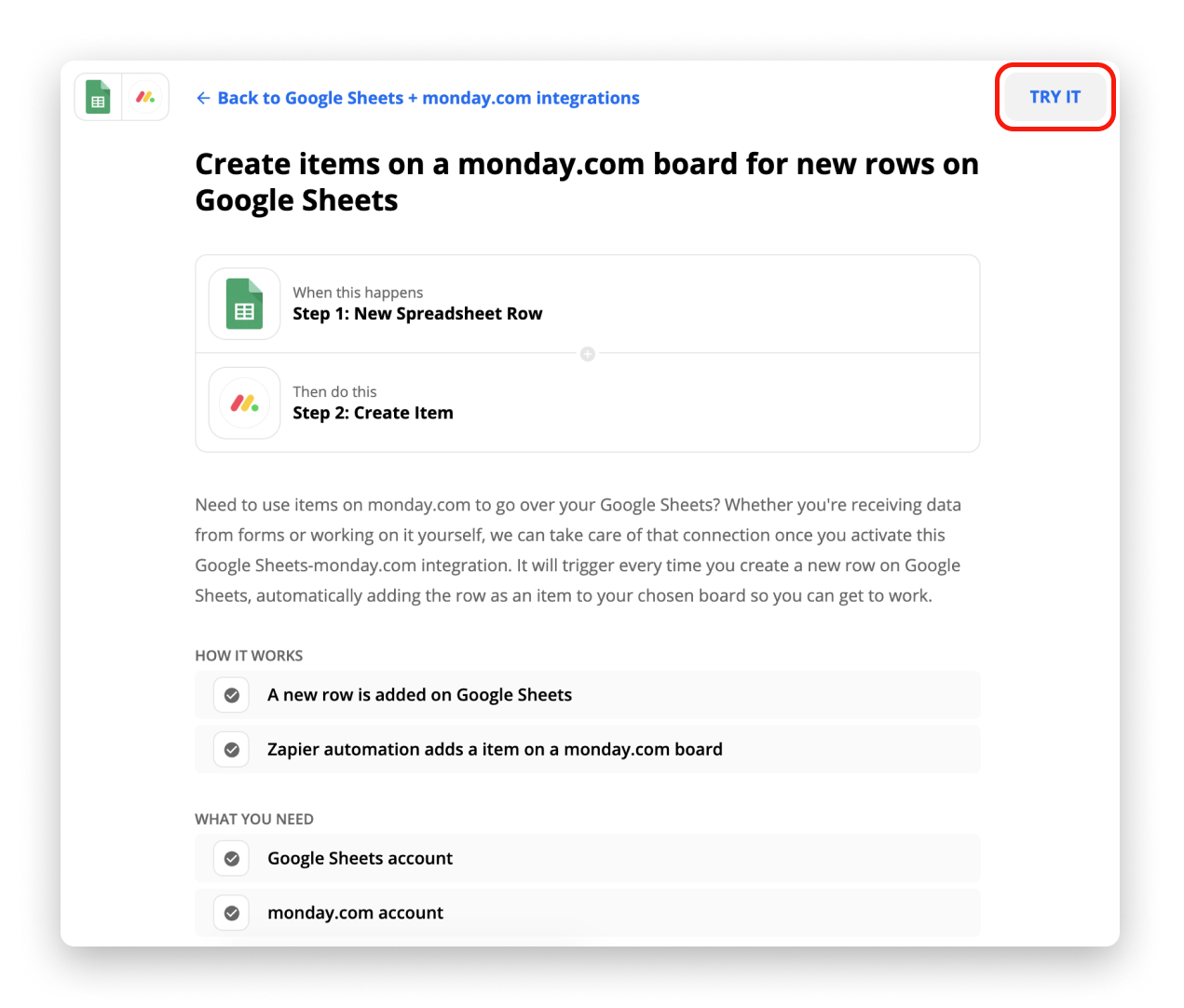The image size is (1184, 1008).
Task: Select 'monday.com account' requirement text
Action: tap(355, 913)
